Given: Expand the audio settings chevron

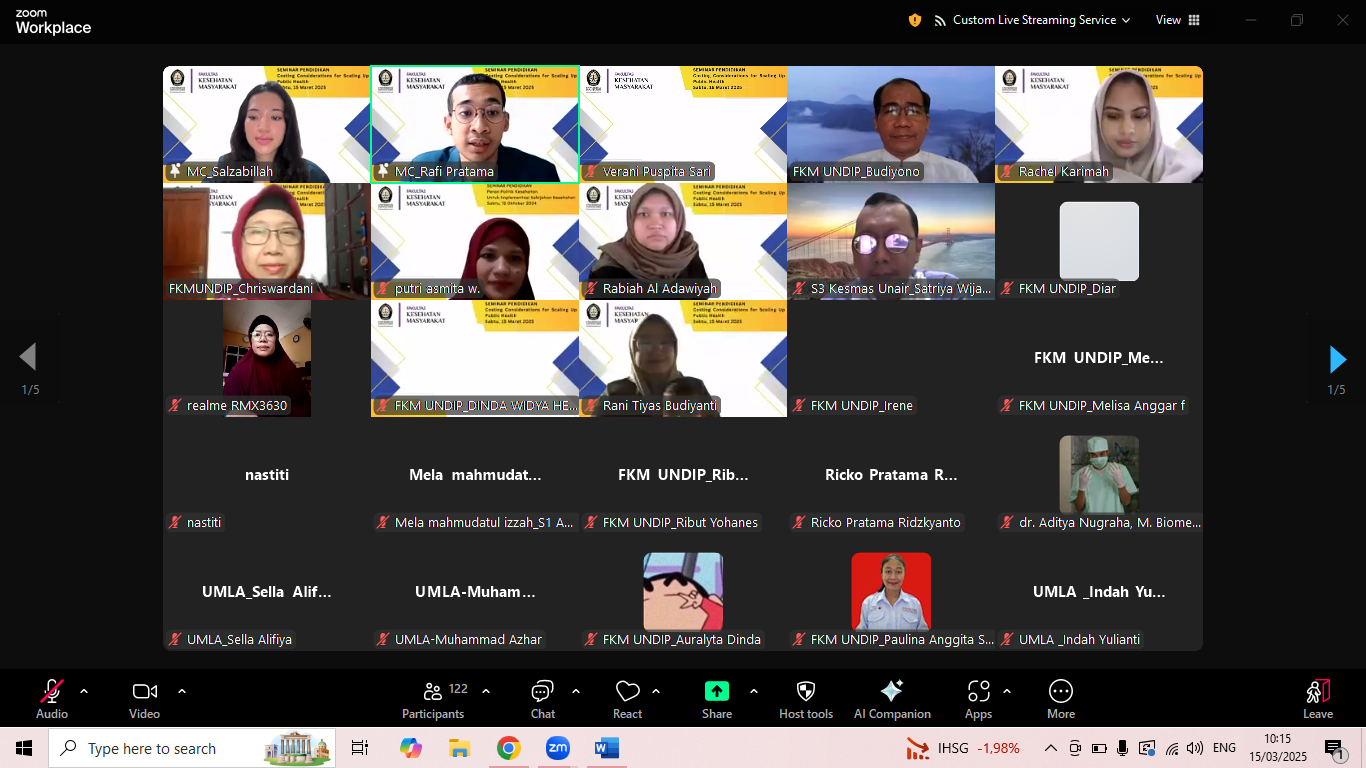Looking at the screenshot, I should click(84, 691).
